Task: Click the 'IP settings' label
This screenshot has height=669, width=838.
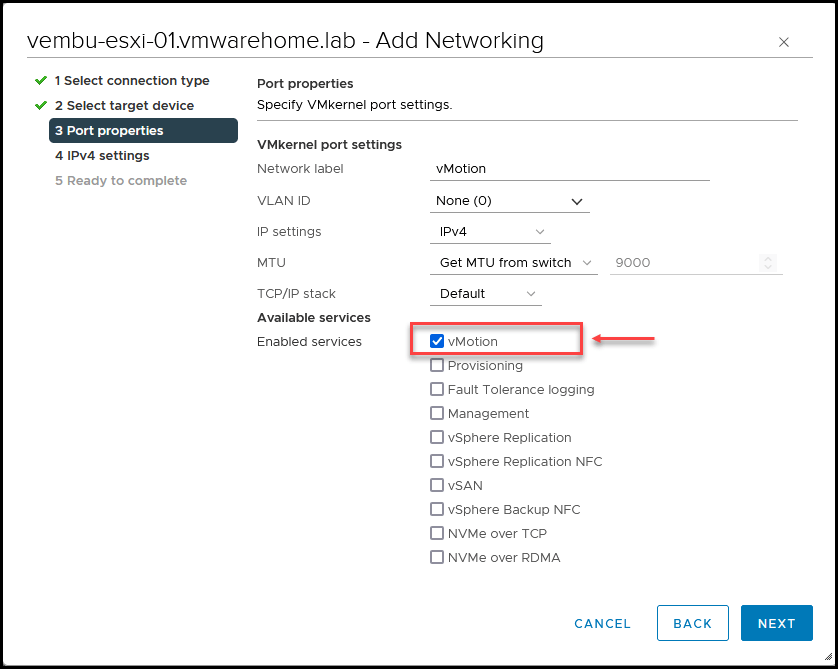Action: (x=289, y=232)
